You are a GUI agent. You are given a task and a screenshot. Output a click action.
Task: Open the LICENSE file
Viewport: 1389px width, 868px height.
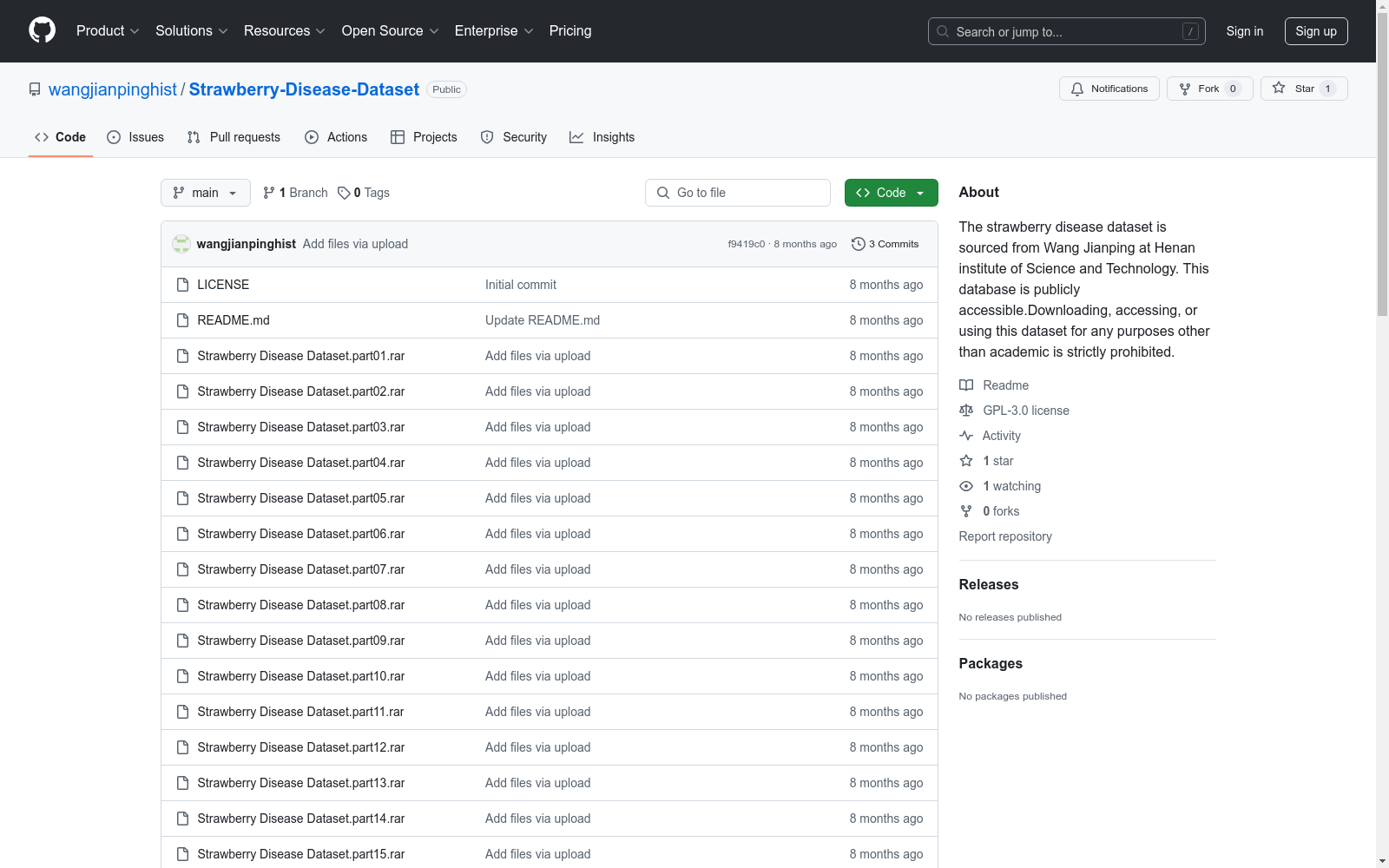click(223, 285)
